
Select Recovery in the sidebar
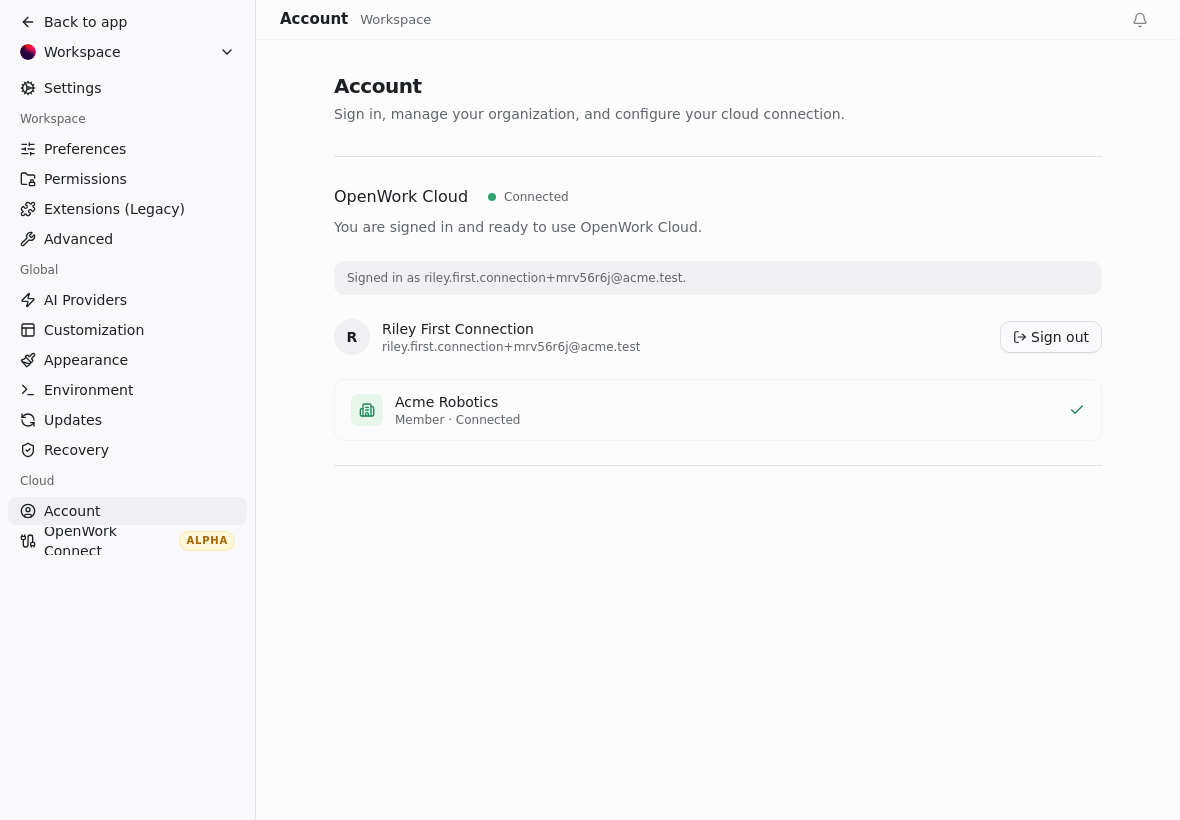tap(127, 451)
